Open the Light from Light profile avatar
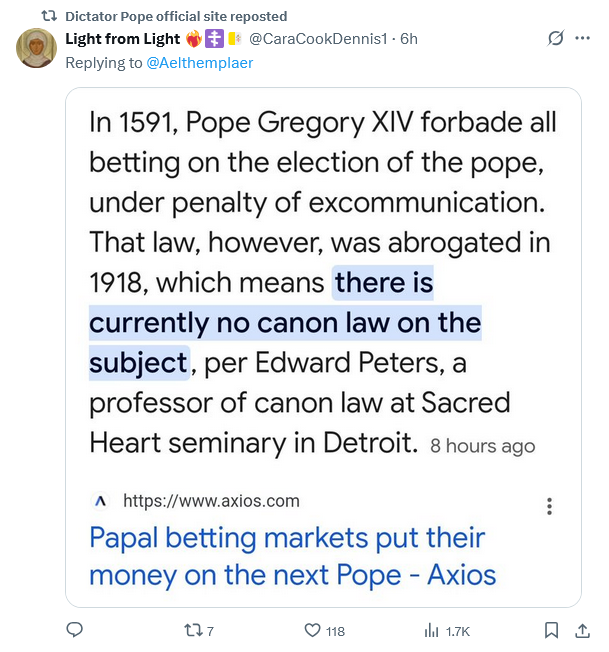This screenshot has height=652, width=609. coord(37,48)
